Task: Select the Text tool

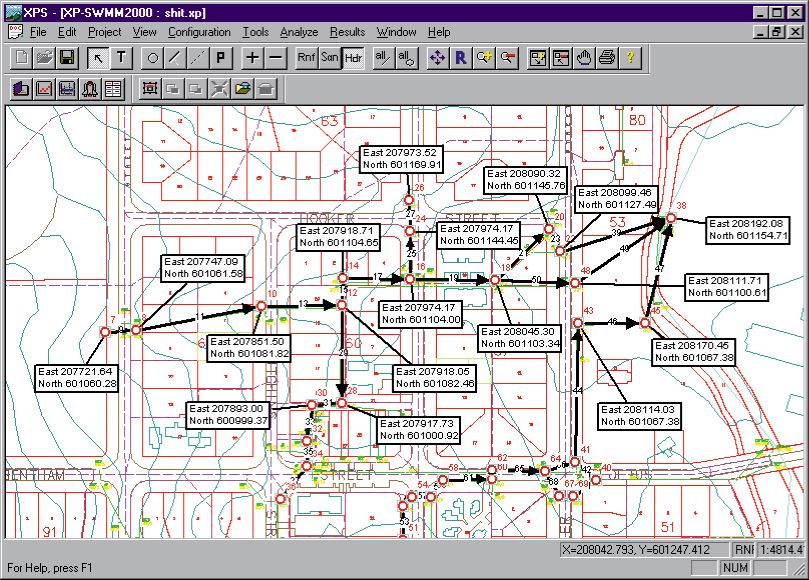Action: click(x=121, y=58)
